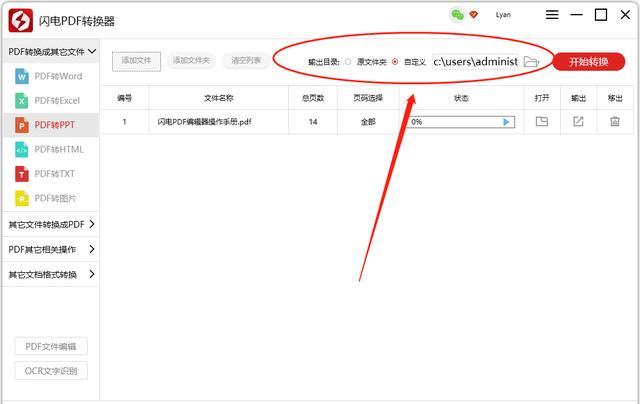Click the 状态 column header
The width and height of the screenshot is (640, 404).
tap(461, 98)
